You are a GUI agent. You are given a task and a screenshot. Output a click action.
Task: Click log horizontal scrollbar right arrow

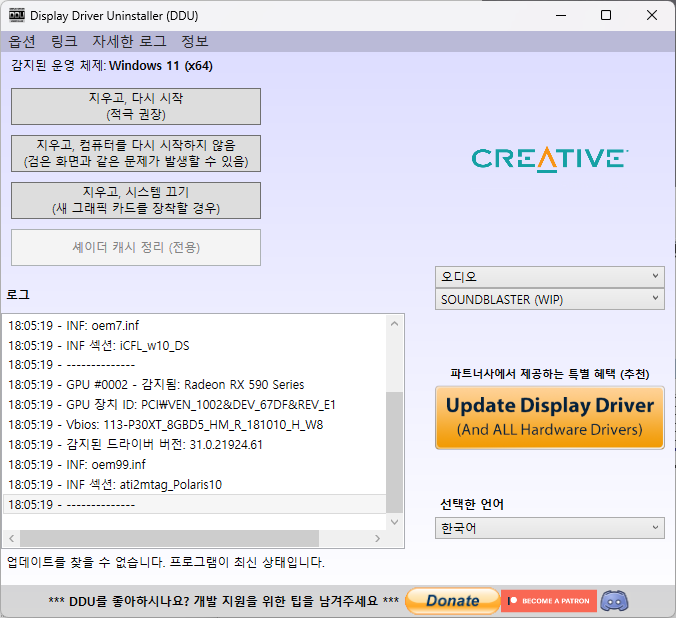[x=378, y=538]
